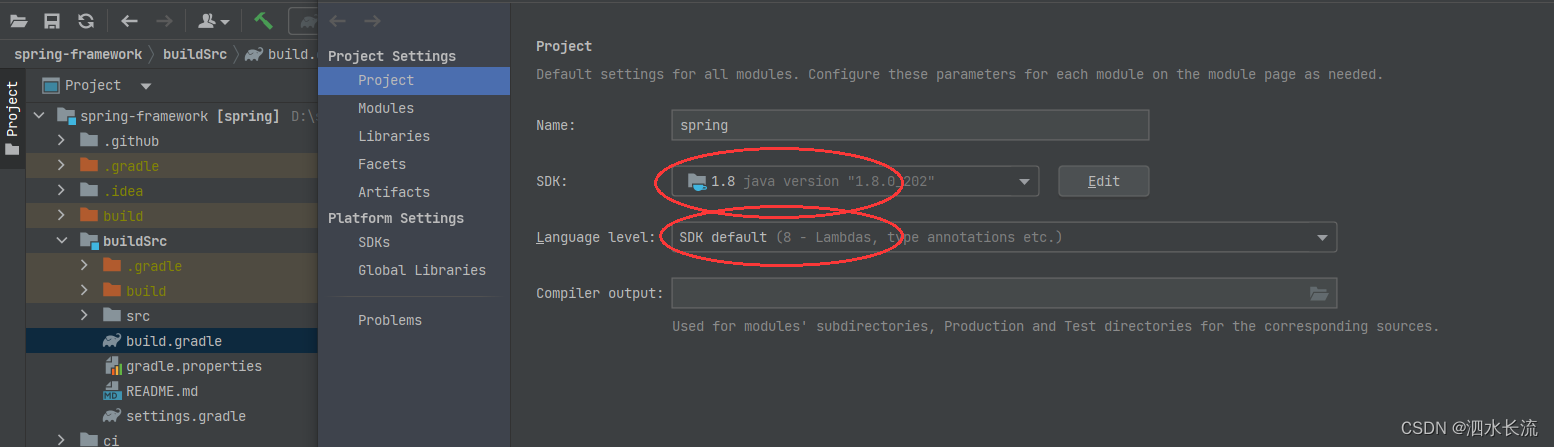
Task: Click the Save All disk icon
Action: pos(52,21)
